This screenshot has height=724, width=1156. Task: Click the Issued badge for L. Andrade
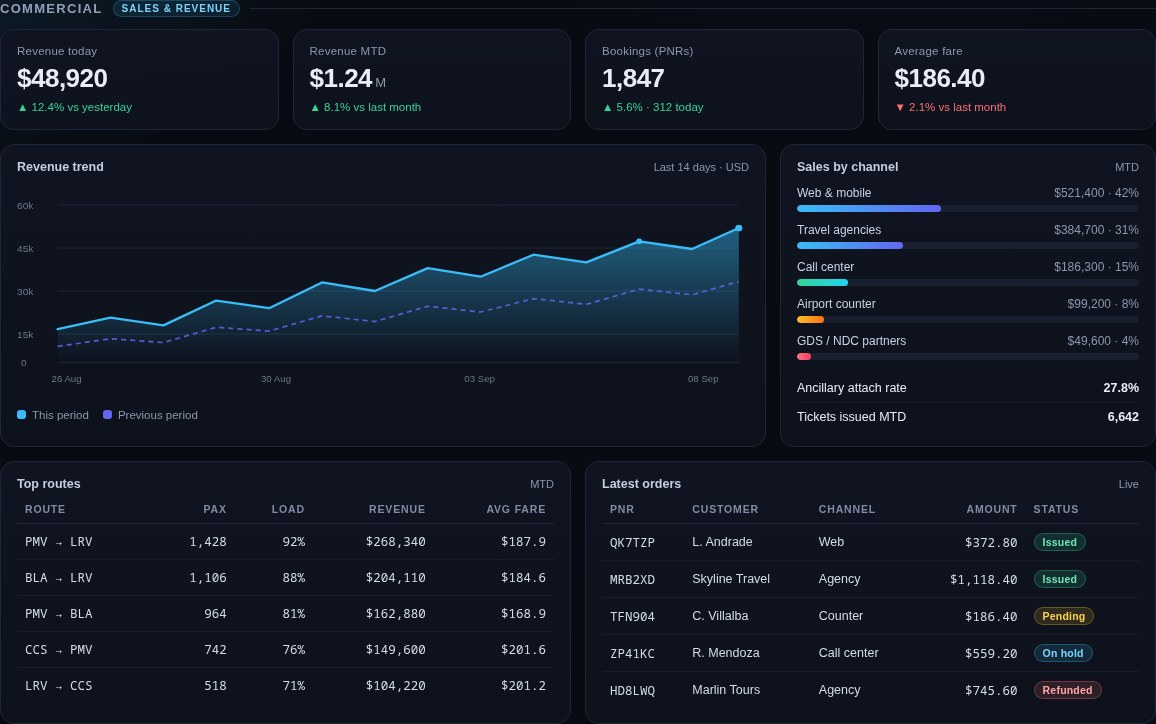(x=1059, y=543)
